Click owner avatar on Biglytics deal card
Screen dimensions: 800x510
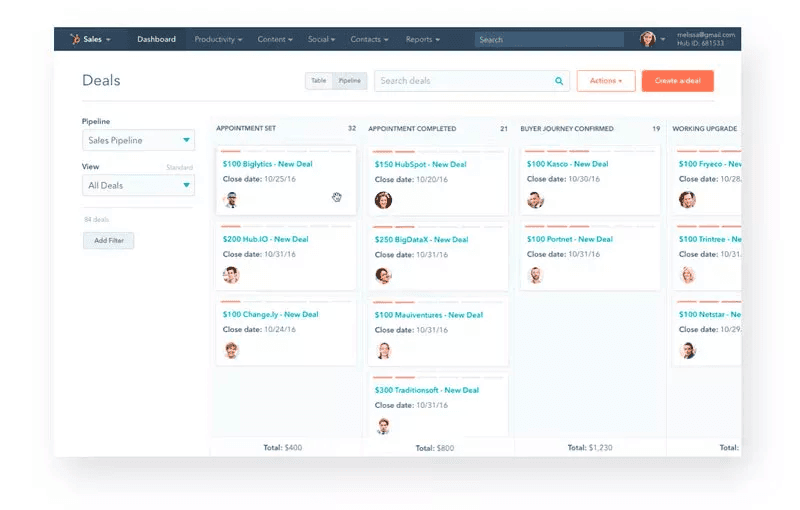click(x=231, y=199)
